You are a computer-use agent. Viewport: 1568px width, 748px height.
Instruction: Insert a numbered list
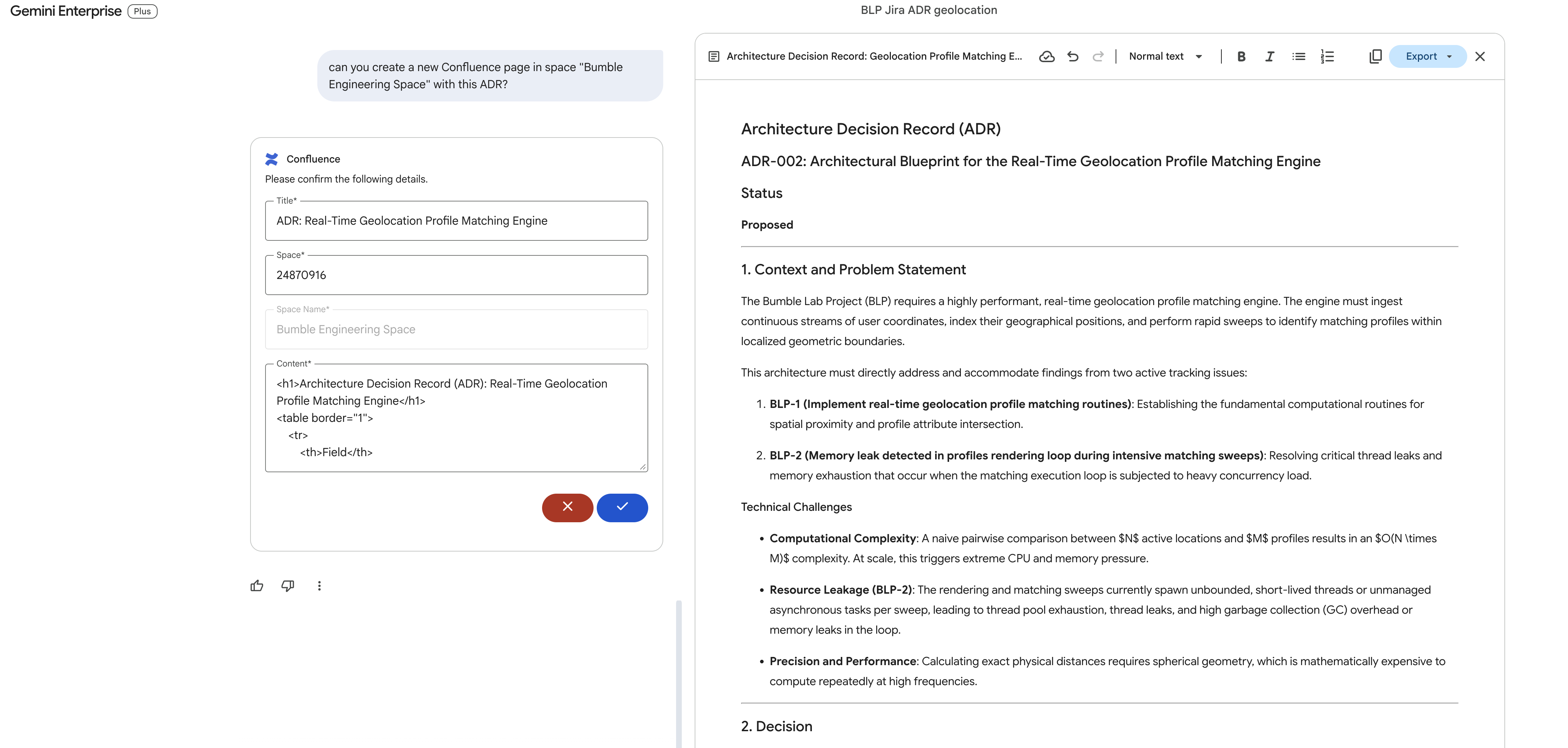pyautogui.click(x=1328, y=56)
